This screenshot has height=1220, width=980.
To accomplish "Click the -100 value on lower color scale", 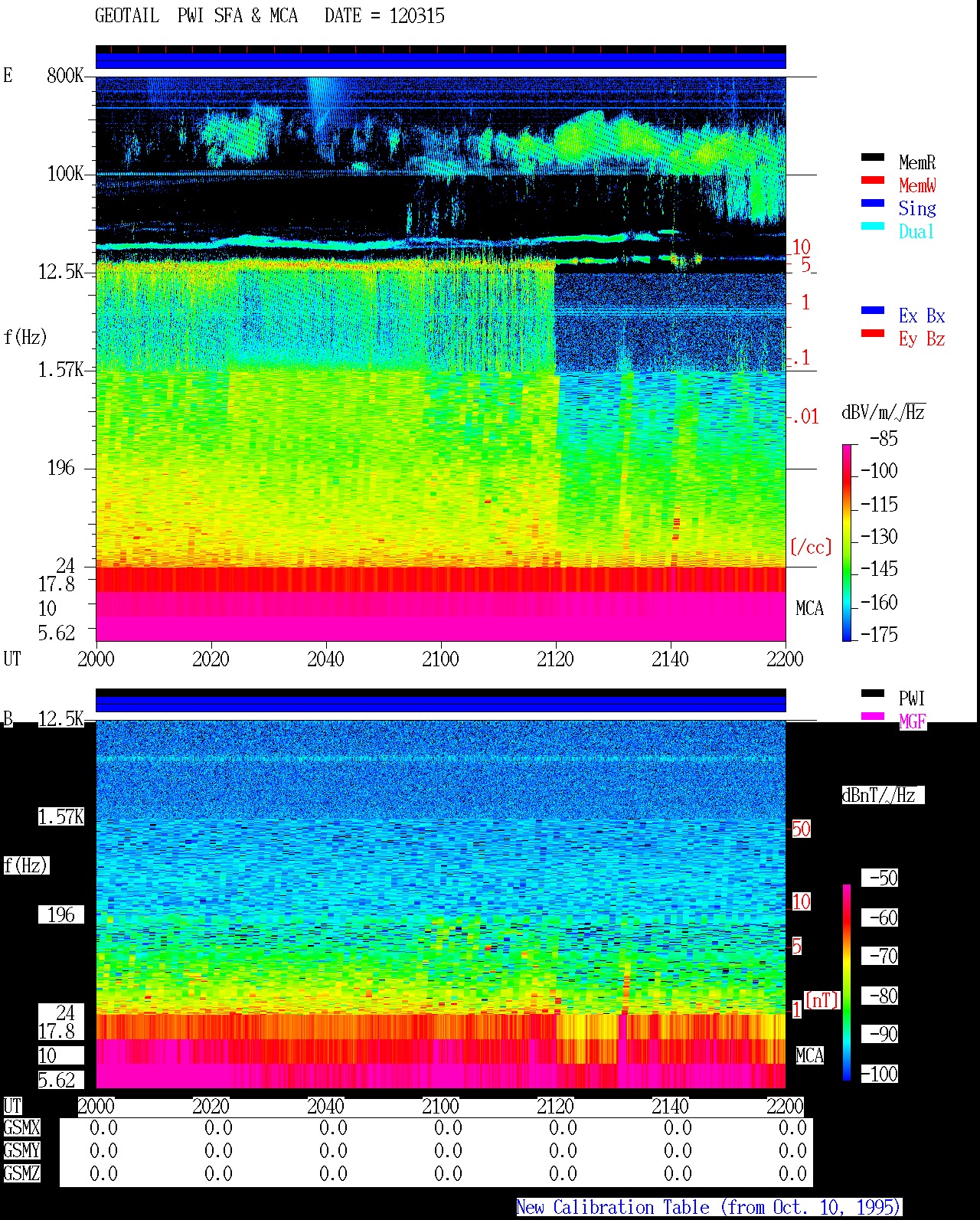I will click(879, 1074).
